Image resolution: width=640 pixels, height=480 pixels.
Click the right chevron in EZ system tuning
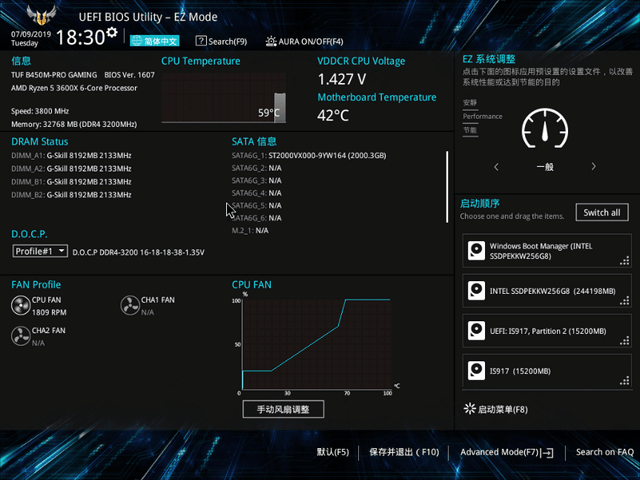(x=593, y=167)
